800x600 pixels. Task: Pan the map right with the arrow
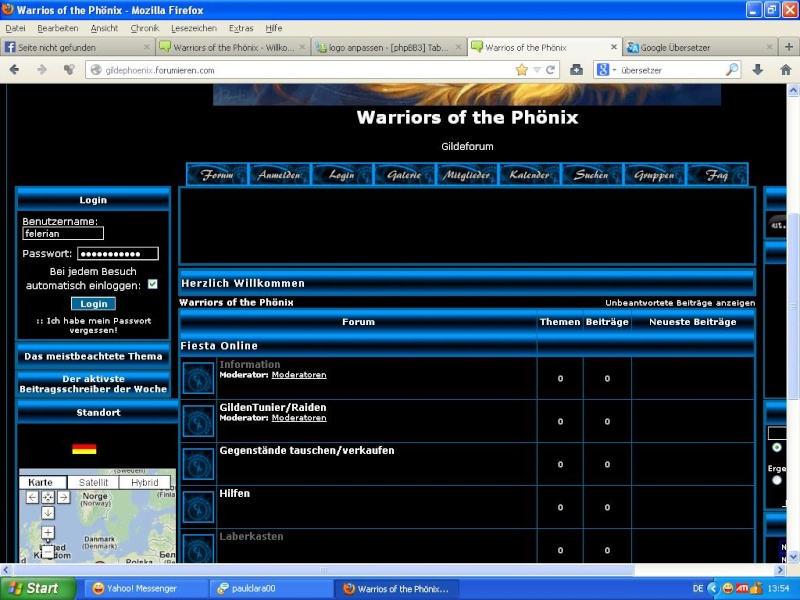click(63, 497)
